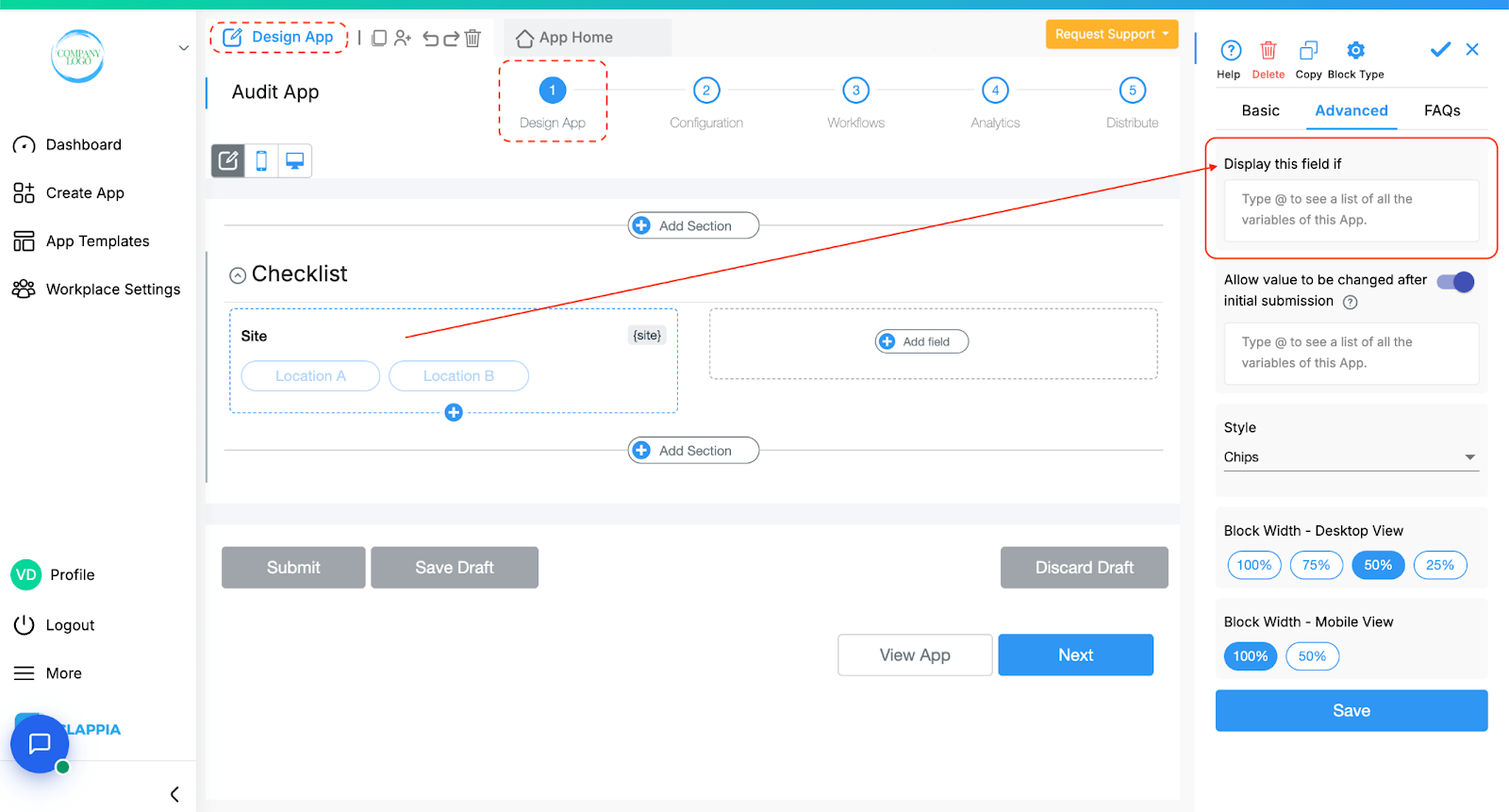Collapse the sidebar with chevron arrow
Viewport: 1509px width, 812px height.
pos(174,794)
